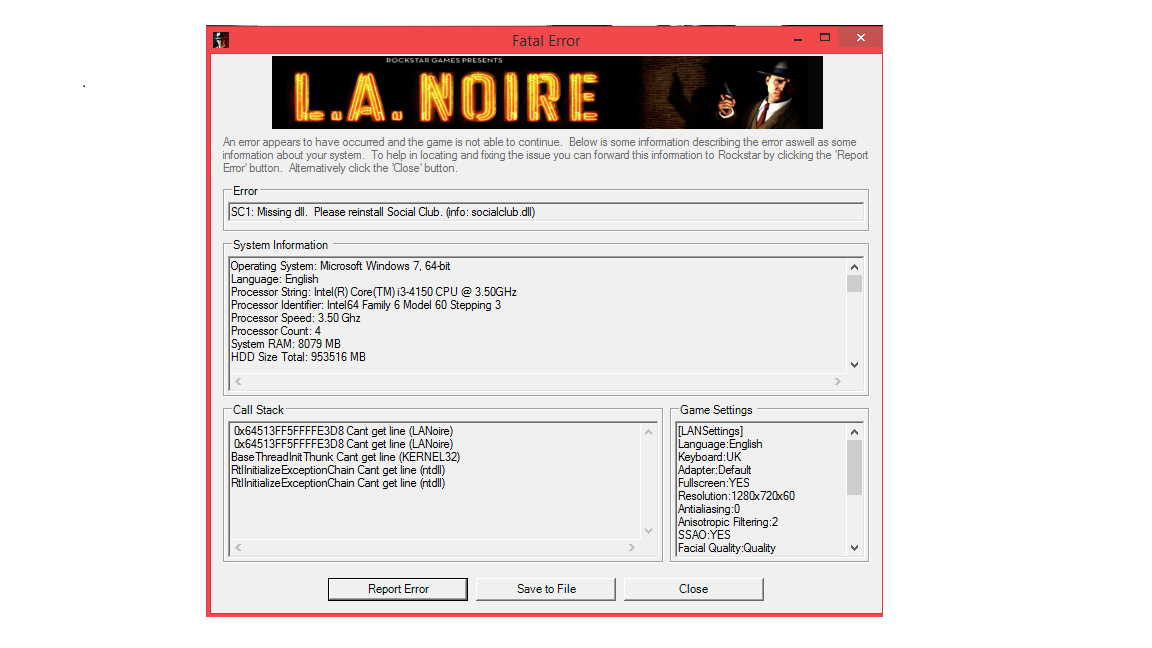This screenshot has width=1152, height=648.
Task: Select the Resolution:1280x720x60 line in Game Settings
Action: coord(736,496)
